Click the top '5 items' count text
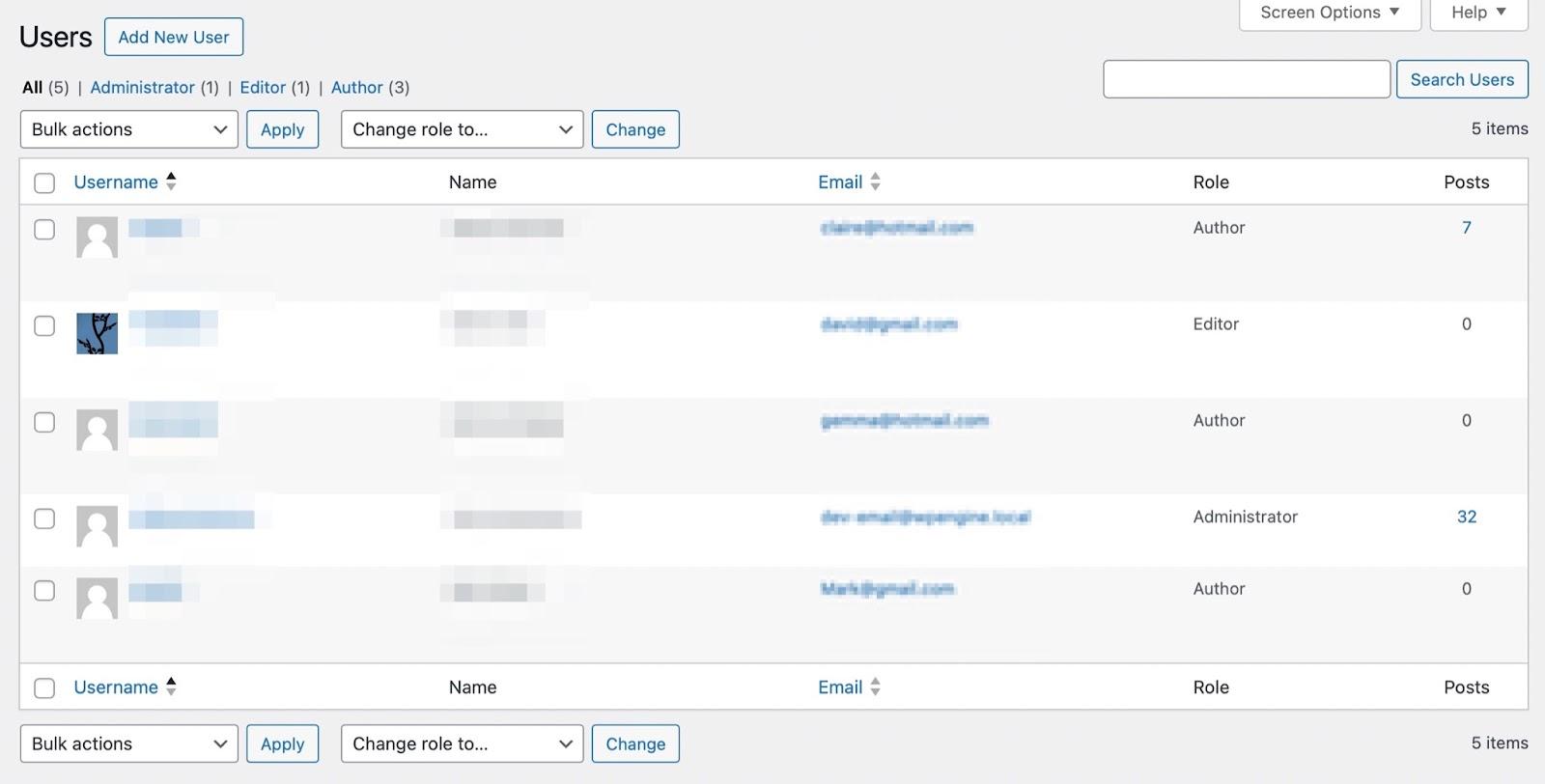Viewport: 1545px width, 784px height. 1500,128
